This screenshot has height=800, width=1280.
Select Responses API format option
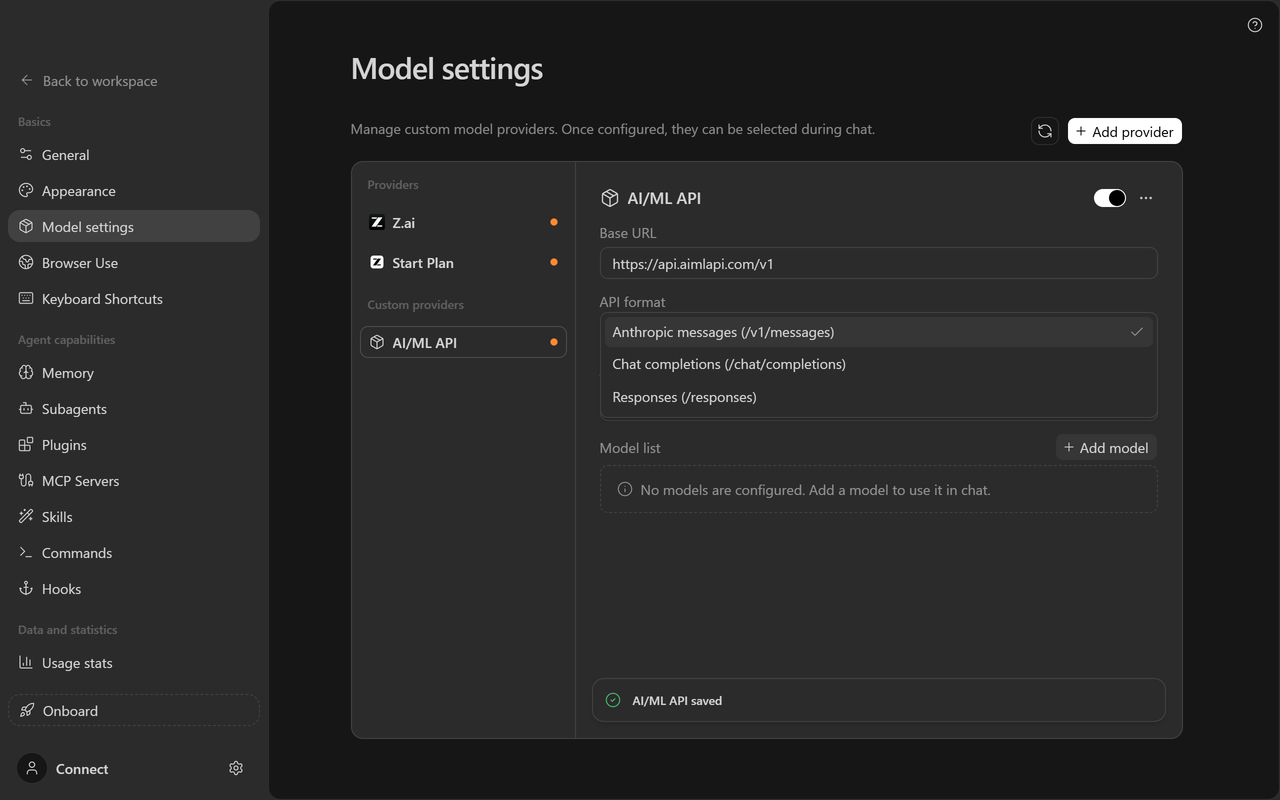(878, 397)
